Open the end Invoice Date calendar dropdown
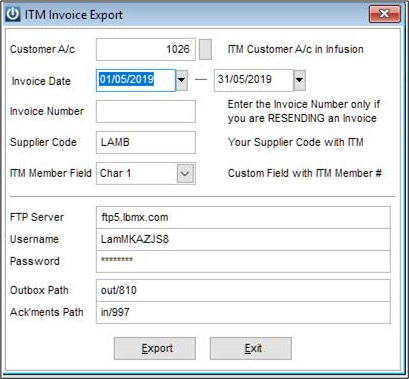This screenshot has height=379, width=409. coord(300,80)
